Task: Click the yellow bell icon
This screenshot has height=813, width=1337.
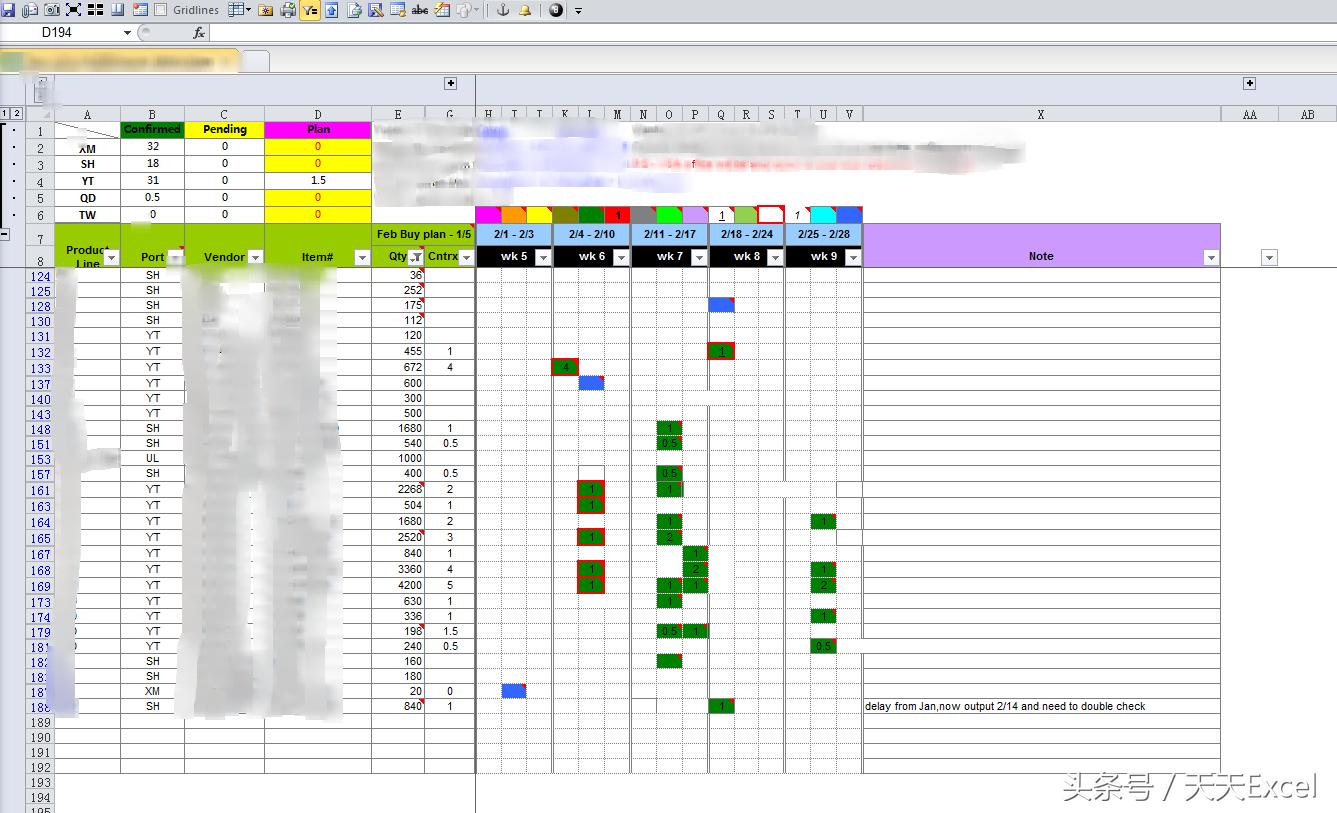Action: [525, 10]
